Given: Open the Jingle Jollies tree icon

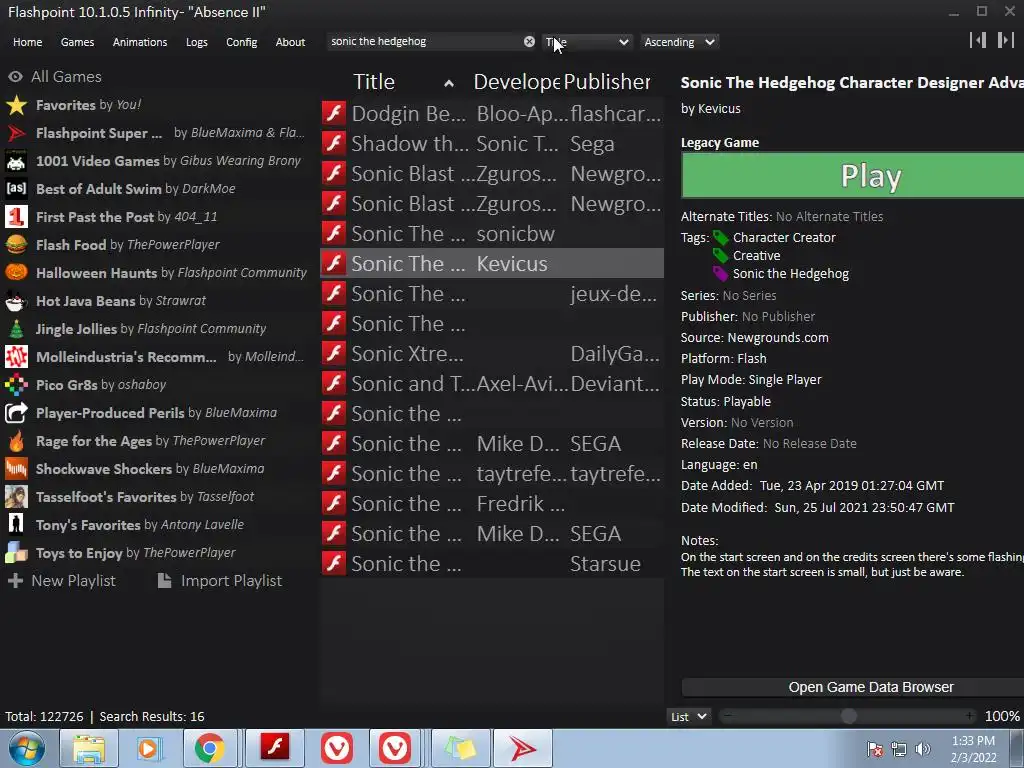Looking at the screenshot, I should pyautogui.click(x=16, y=329).
